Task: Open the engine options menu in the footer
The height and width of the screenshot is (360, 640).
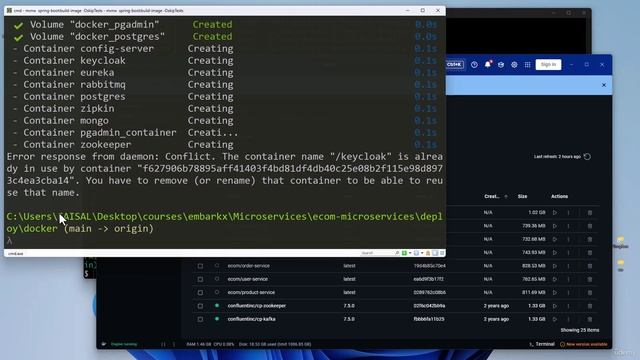Action: 174,344
